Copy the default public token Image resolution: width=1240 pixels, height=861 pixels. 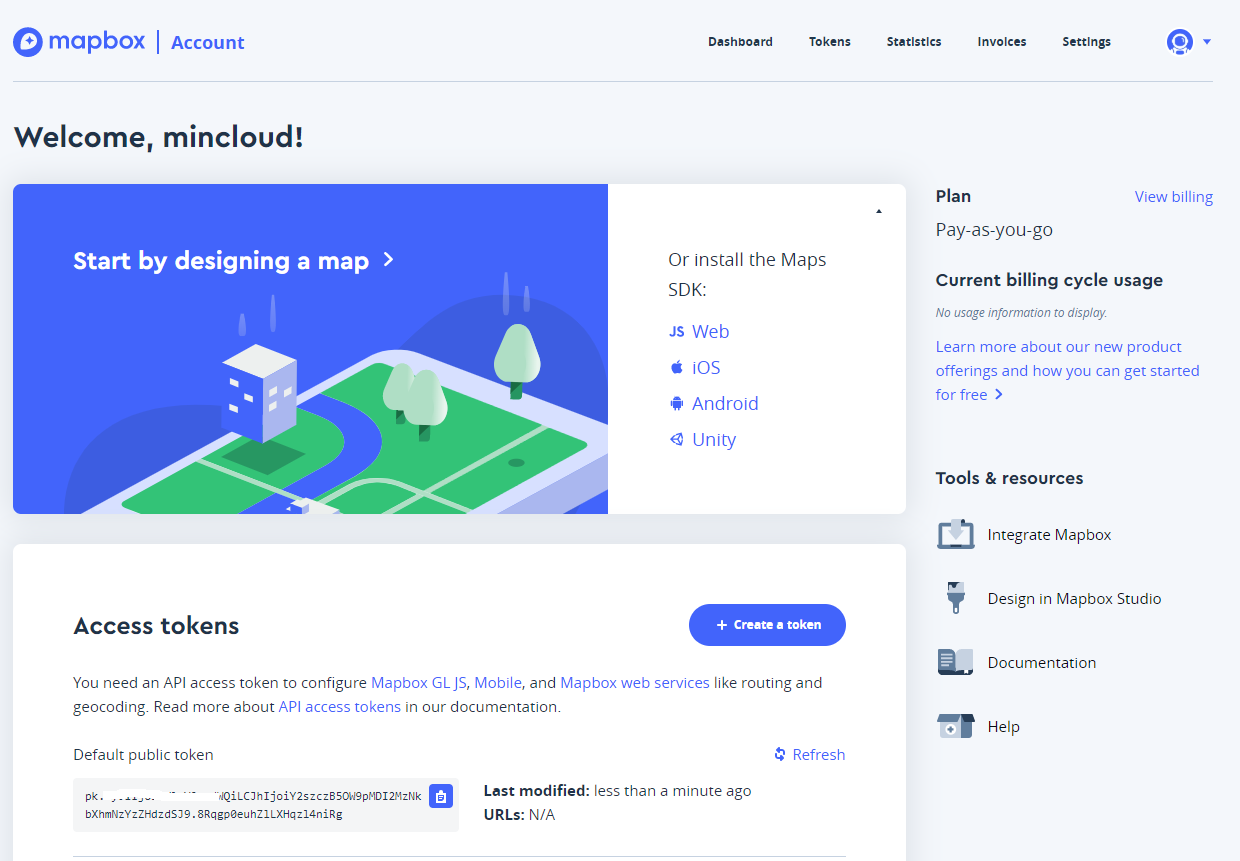coord(441,796)
